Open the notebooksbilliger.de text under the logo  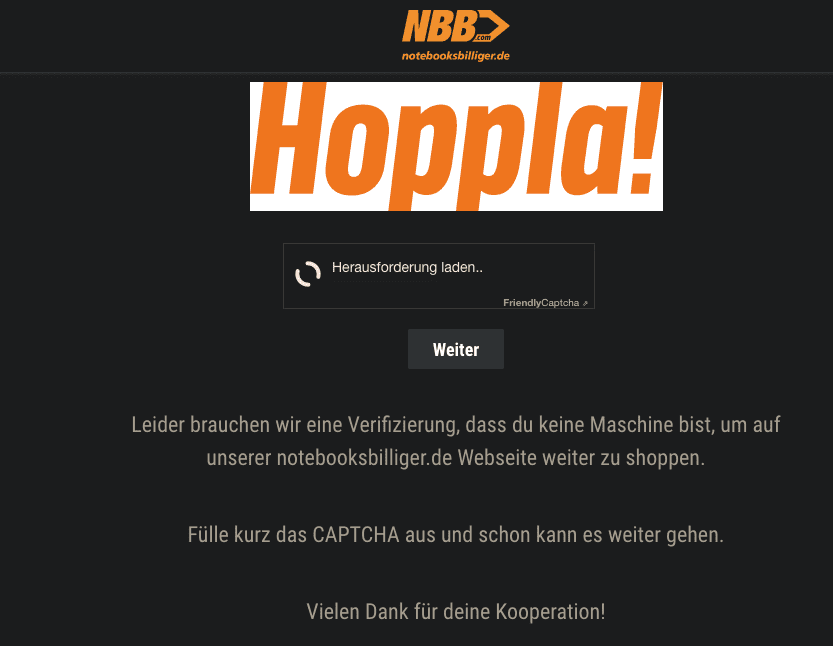[456, 56]
